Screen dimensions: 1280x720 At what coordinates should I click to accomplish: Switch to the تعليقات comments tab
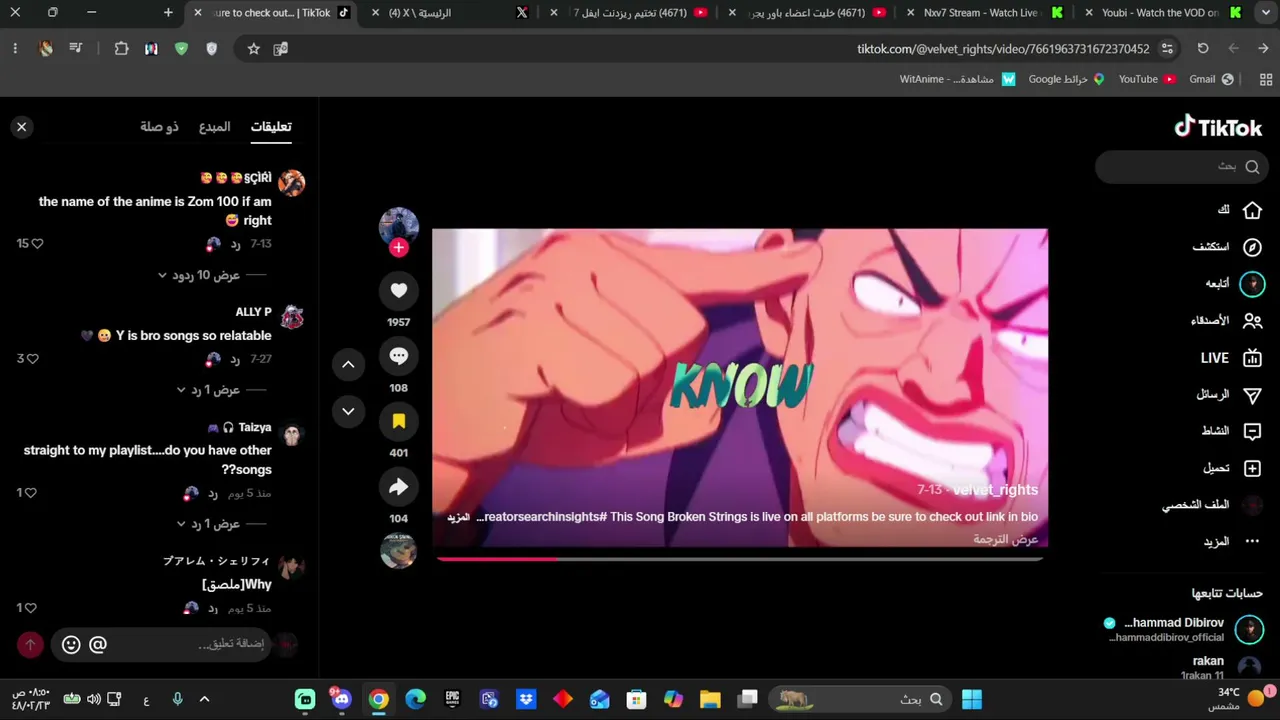tap(271, 127)
